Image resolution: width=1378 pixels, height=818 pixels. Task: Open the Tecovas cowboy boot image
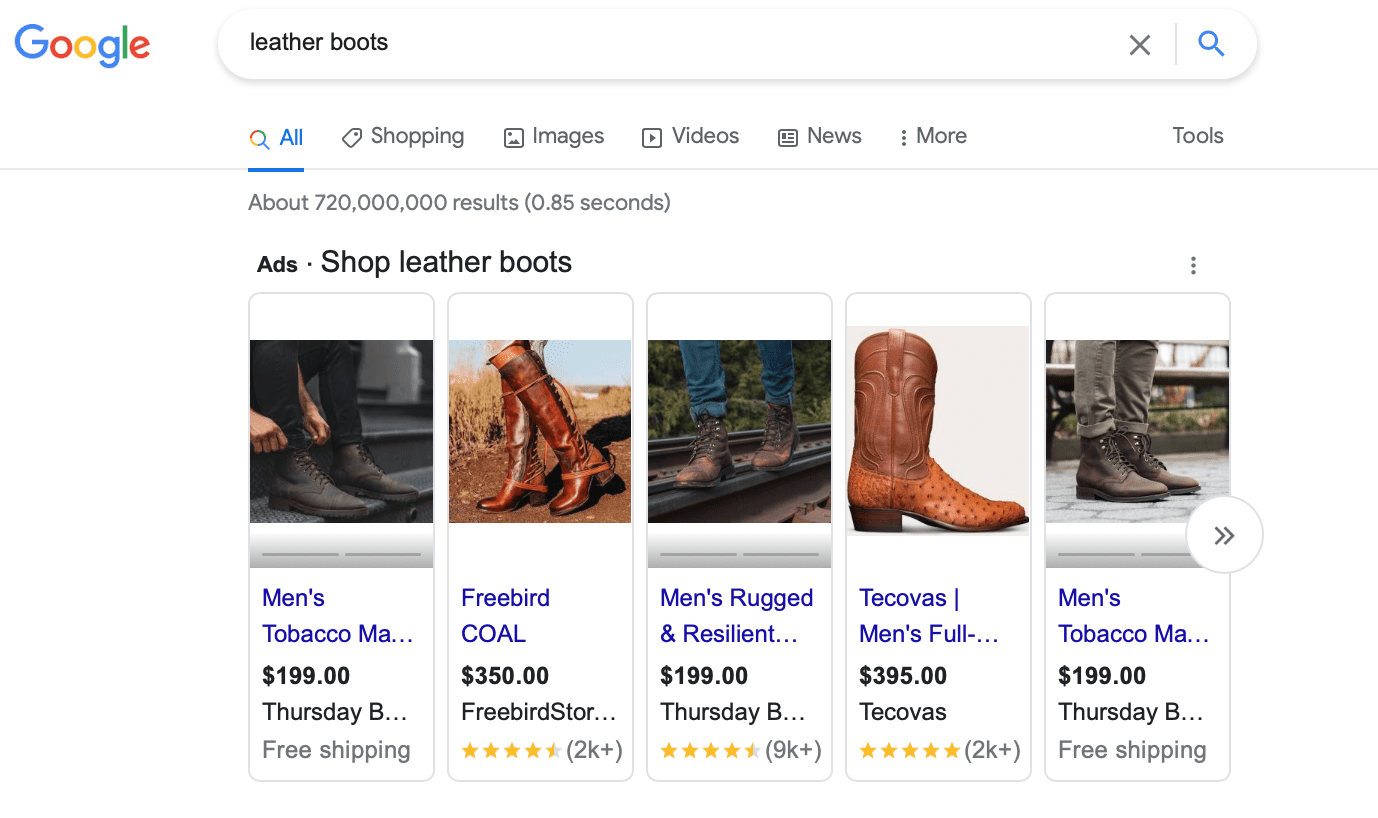[938, 431]
